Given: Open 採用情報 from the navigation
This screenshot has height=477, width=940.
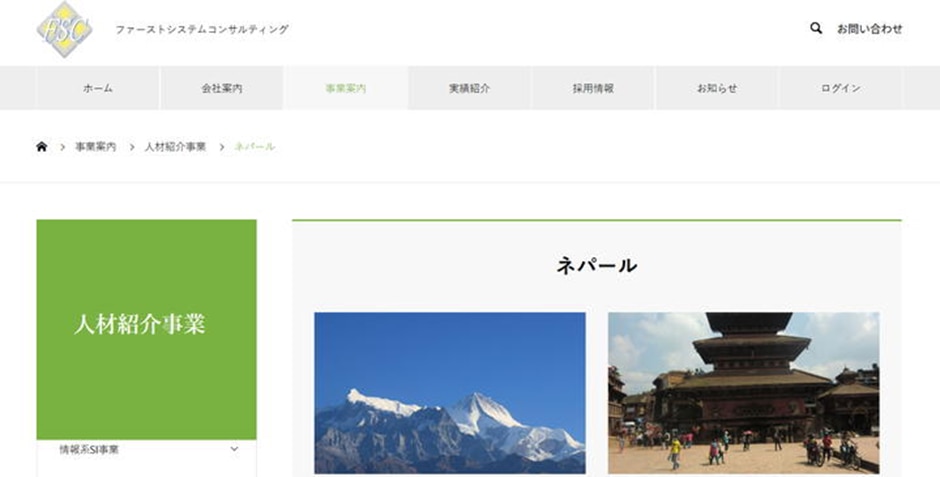Looking at the screenshot, I should [593, 88].
